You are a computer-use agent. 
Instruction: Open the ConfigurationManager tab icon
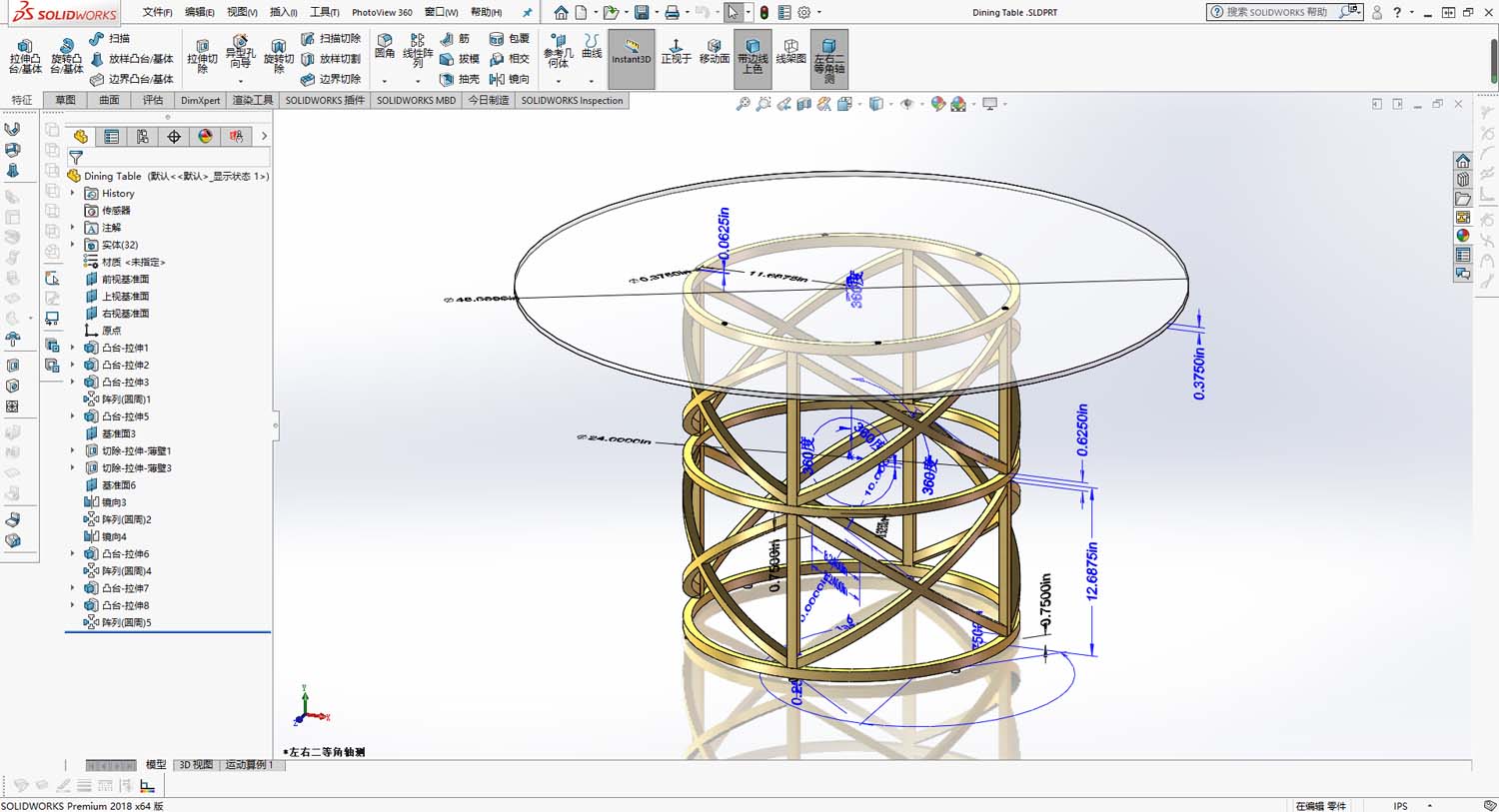click(x=142, y=137)
